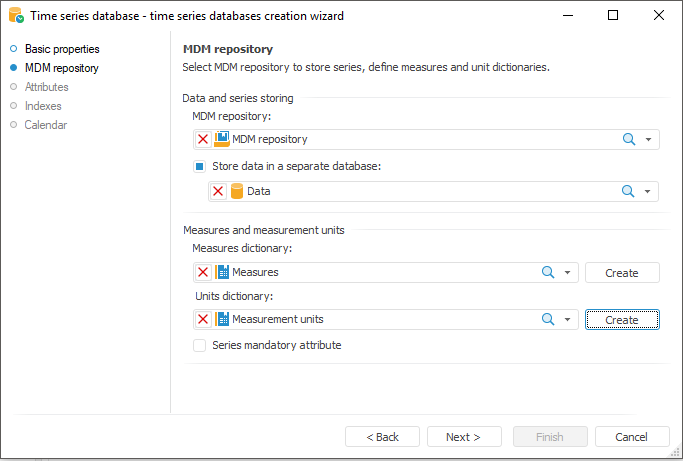Open the Data database dropdown arrow

[648, 192]
